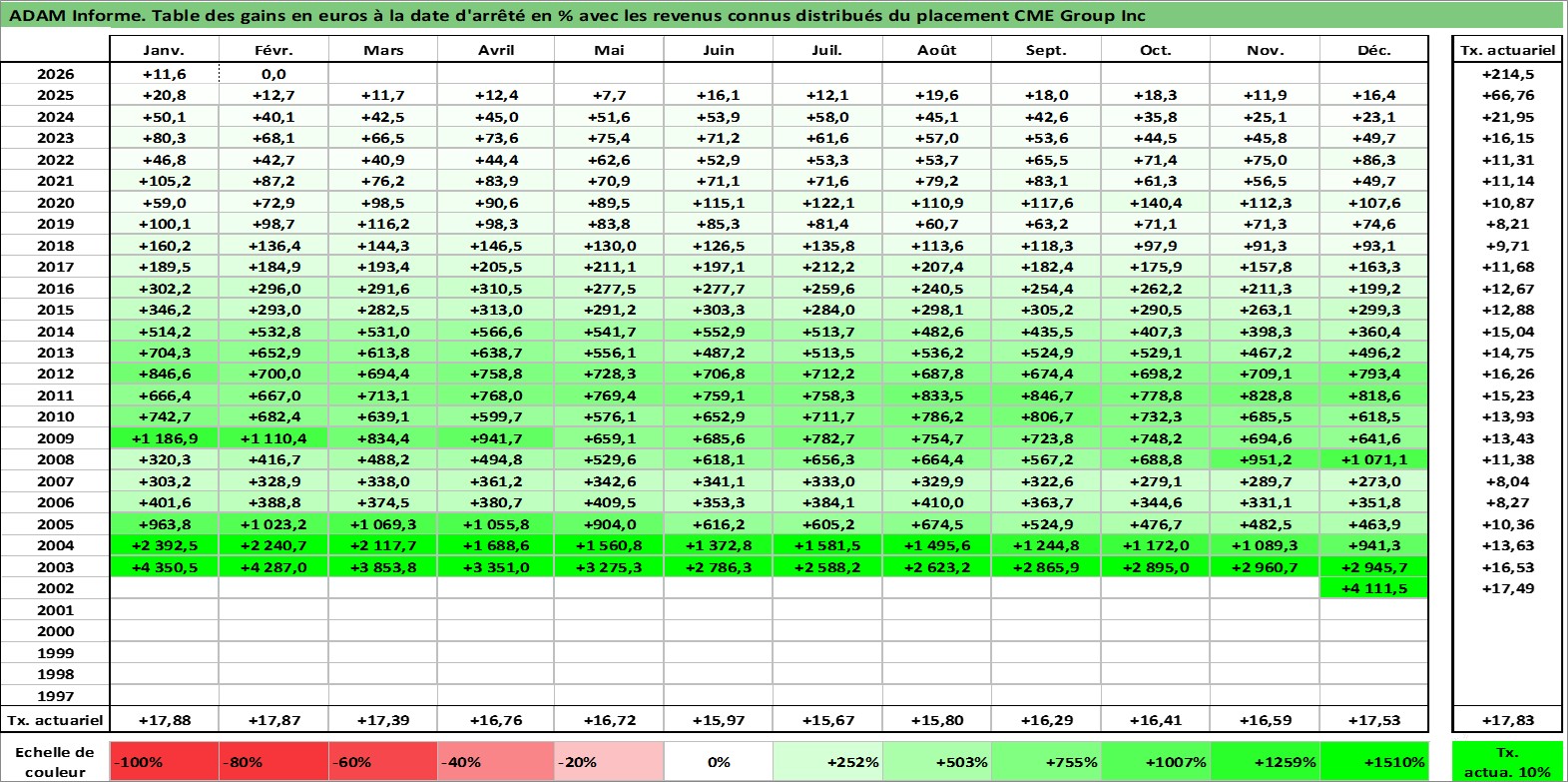
Task: Select cell '+11,6' for Janv. 2026
Action: point(164,74)
